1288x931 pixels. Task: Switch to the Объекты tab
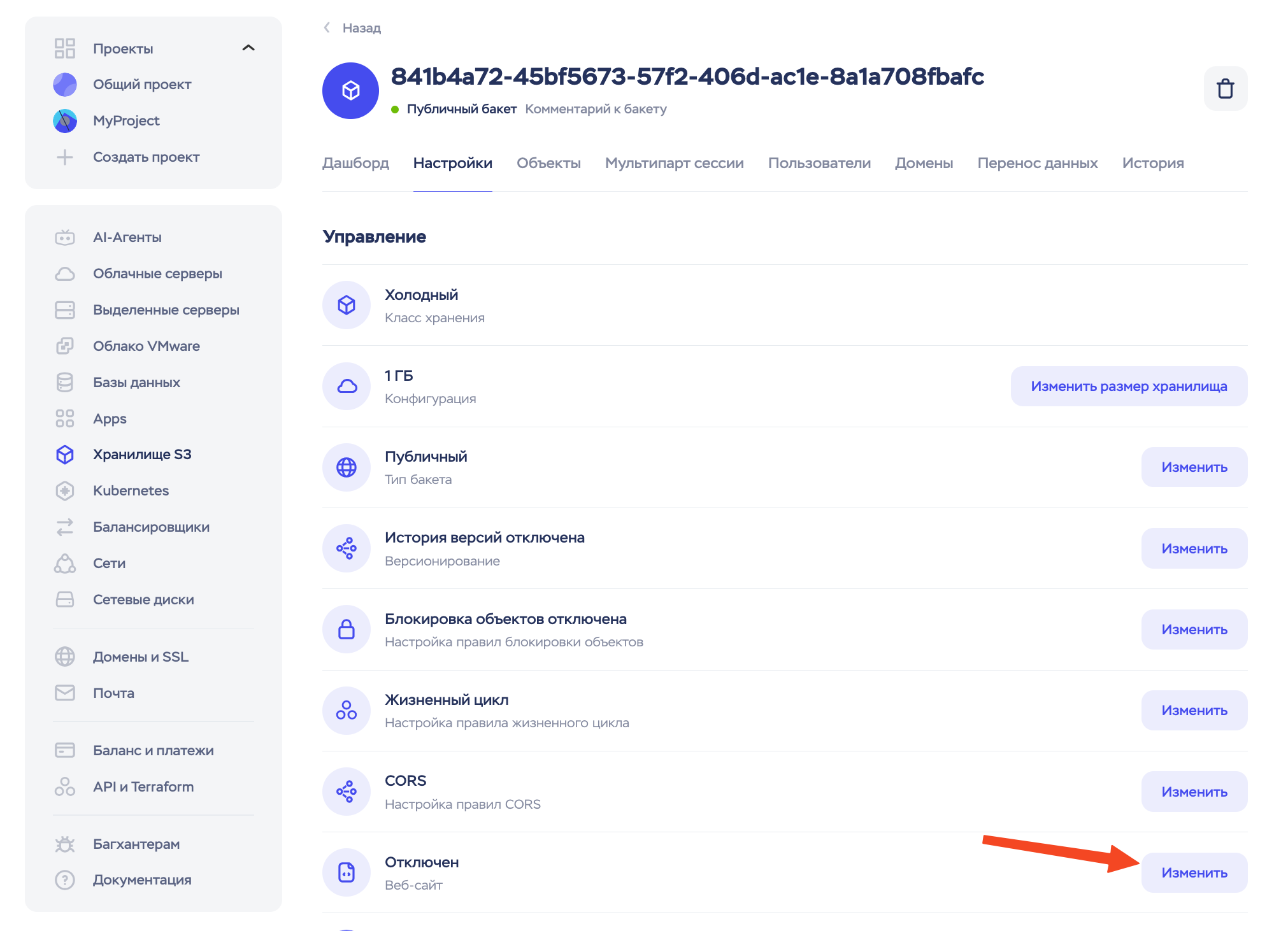[x=548, y=163]
